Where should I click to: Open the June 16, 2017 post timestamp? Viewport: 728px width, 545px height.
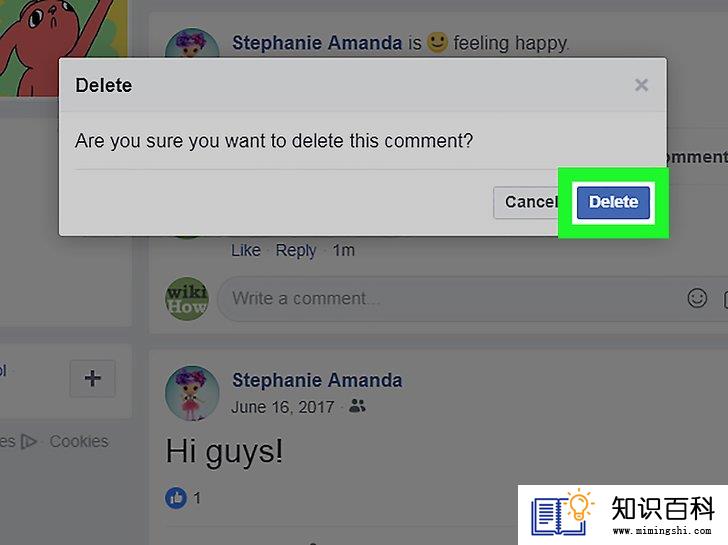coord(283,407)
